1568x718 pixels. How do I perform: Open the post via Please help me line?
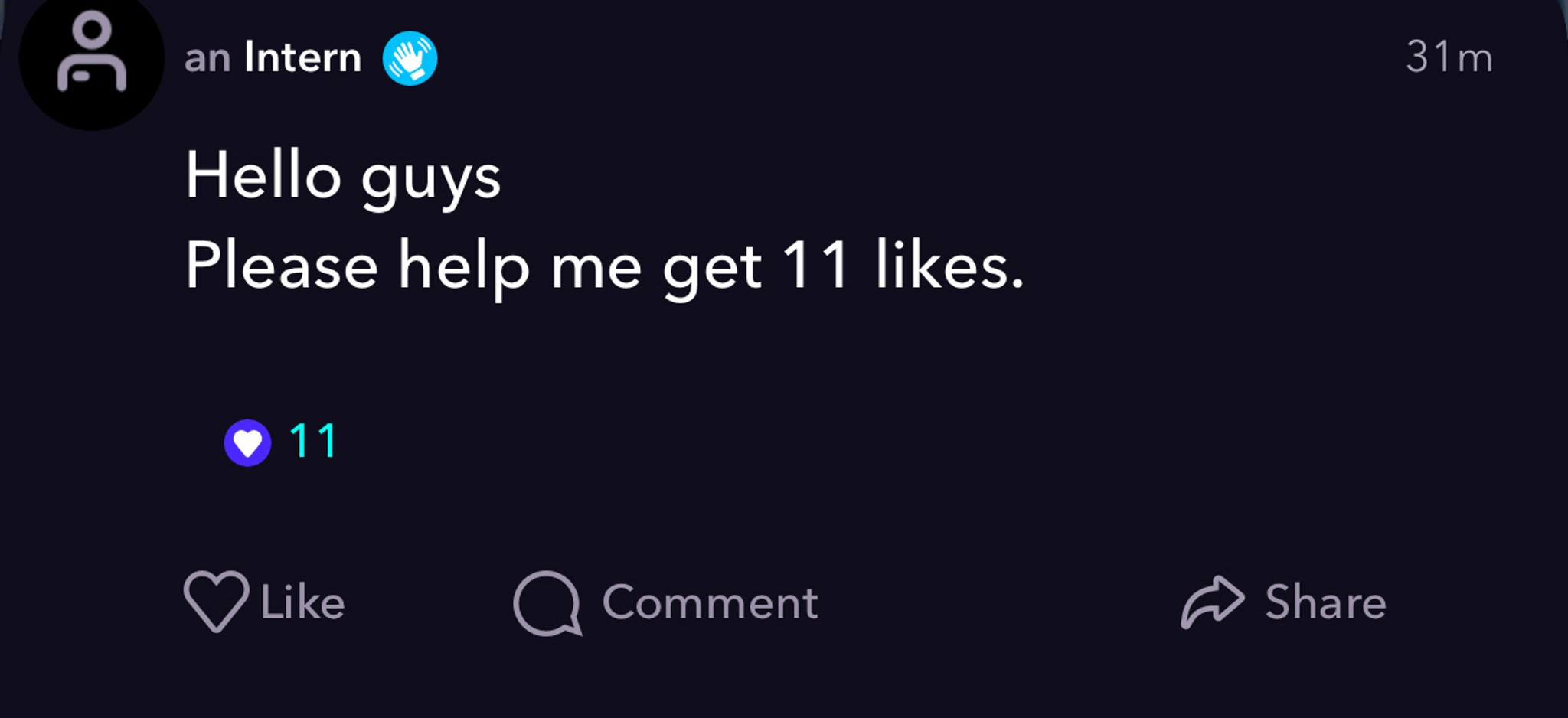pos(605,266)
